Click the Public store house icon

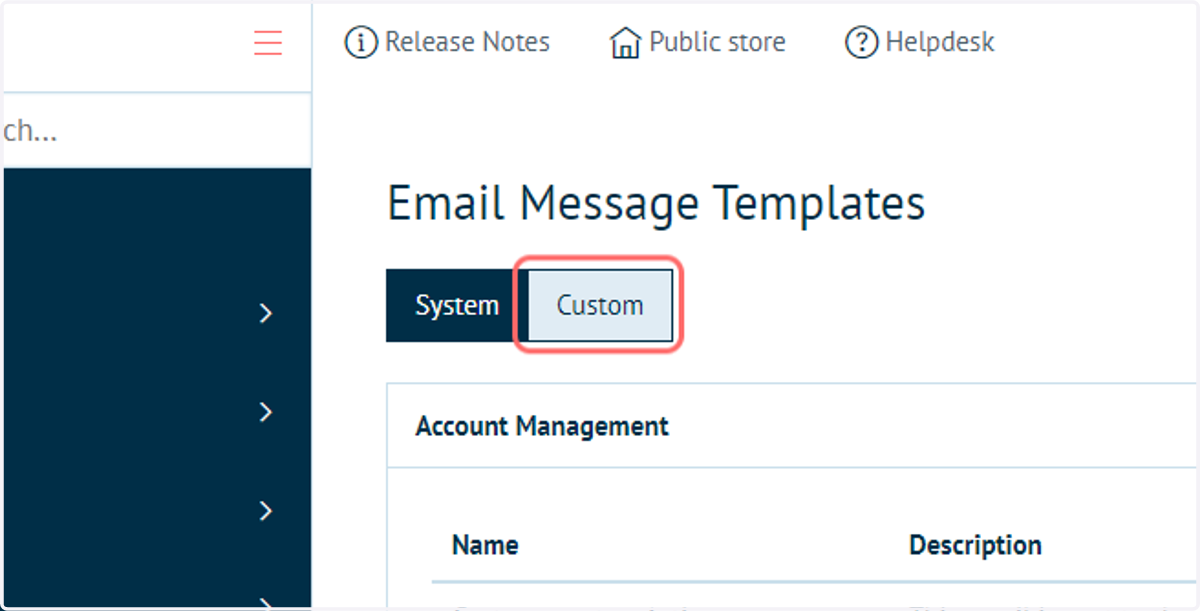[625, 43]
